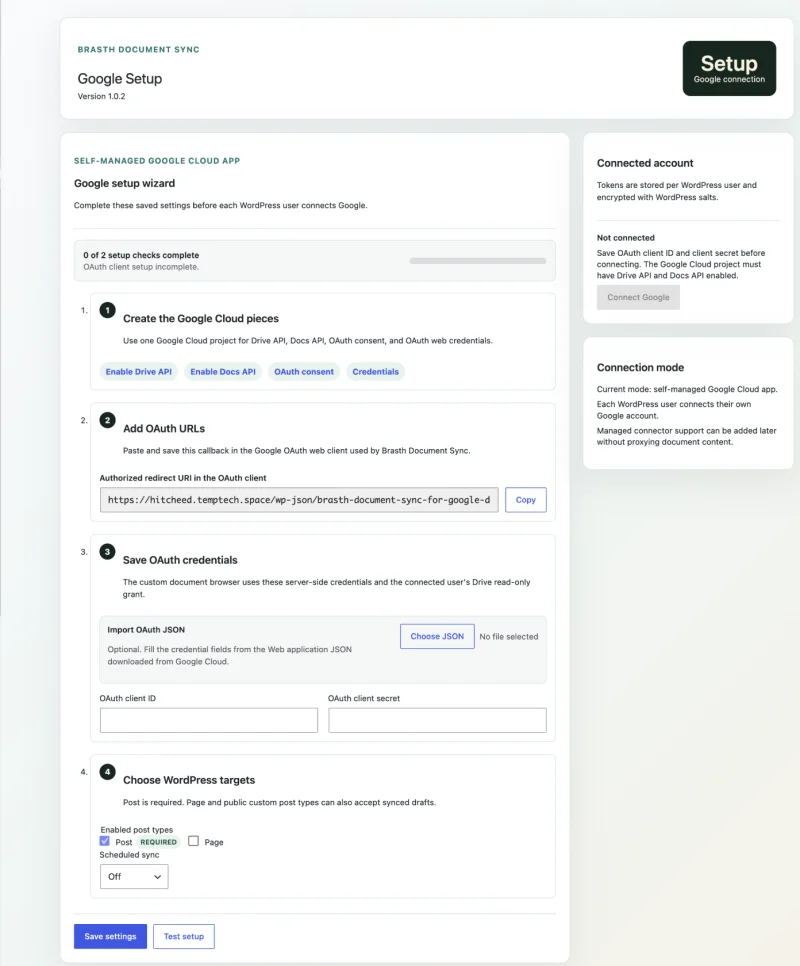
Task: Click the disabled Connect Google button
Action: (x=638, y=297)
